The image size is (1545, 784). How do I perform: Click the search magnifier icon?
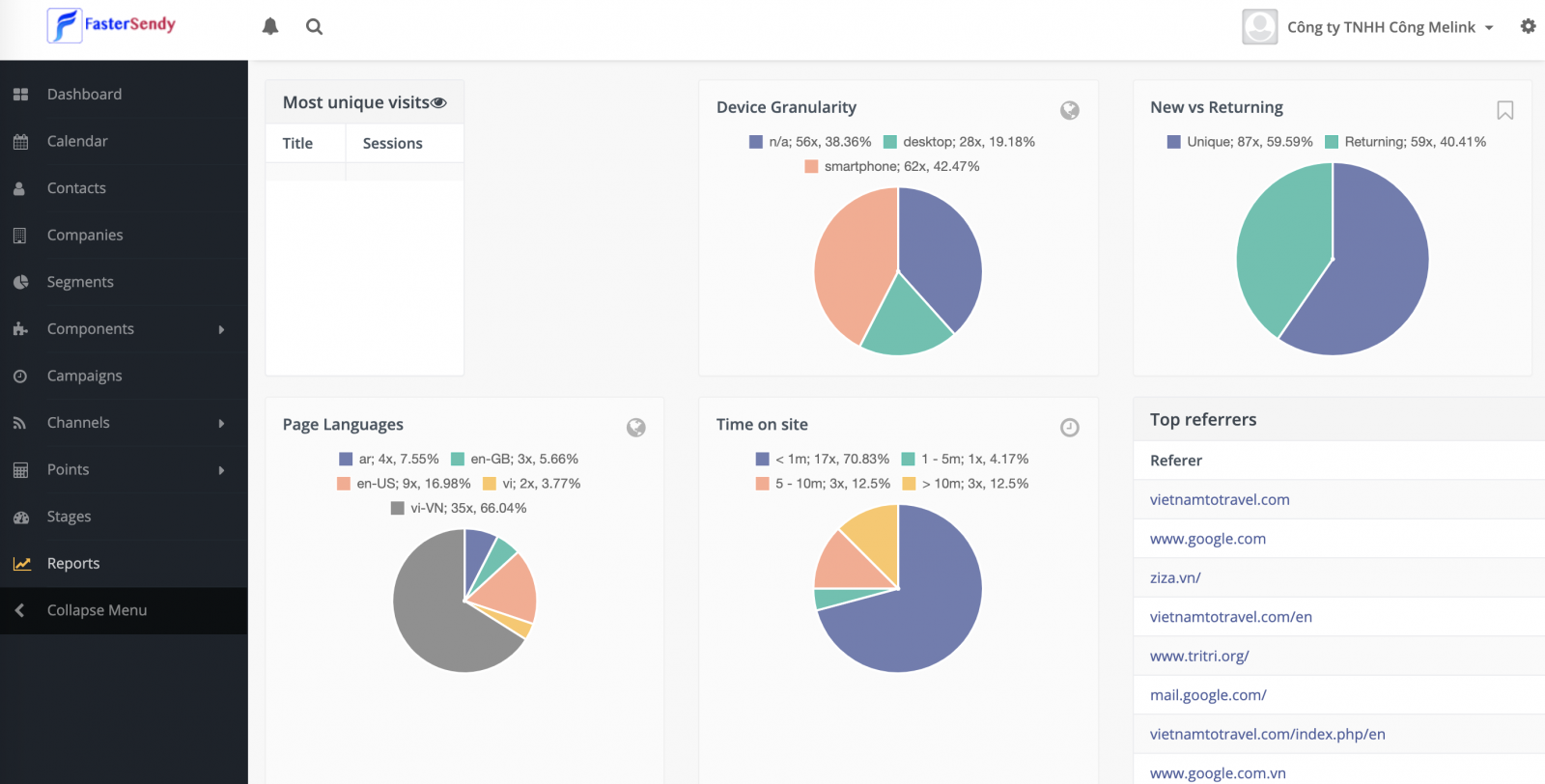coord(314,27)
